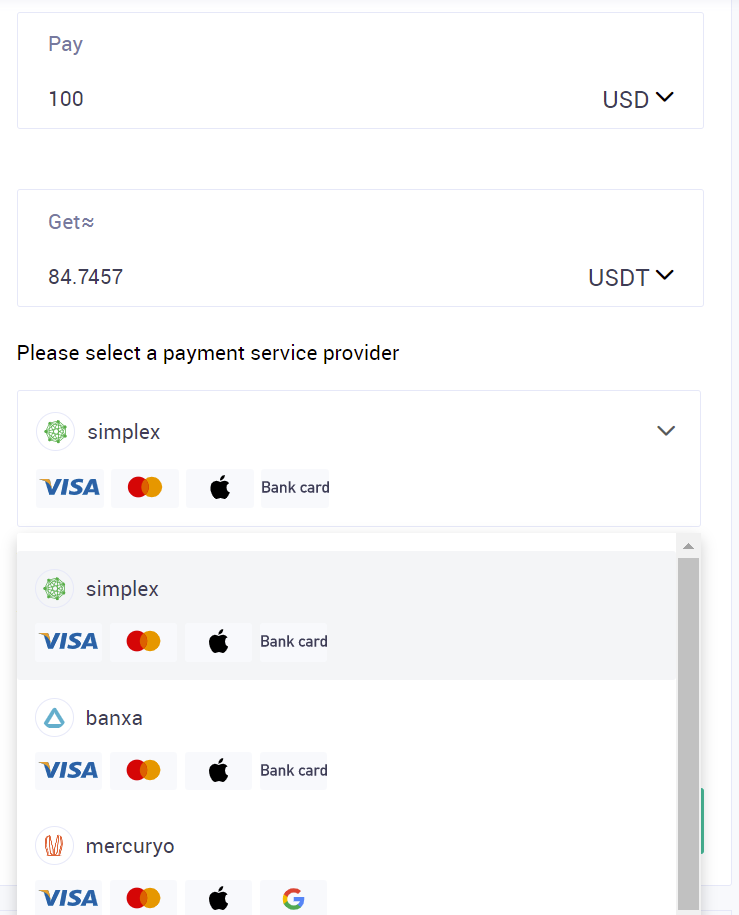Collapse the payment provider dropdown chevron
Viewport: 739px width, 915px height.
(x=666, y=431)
